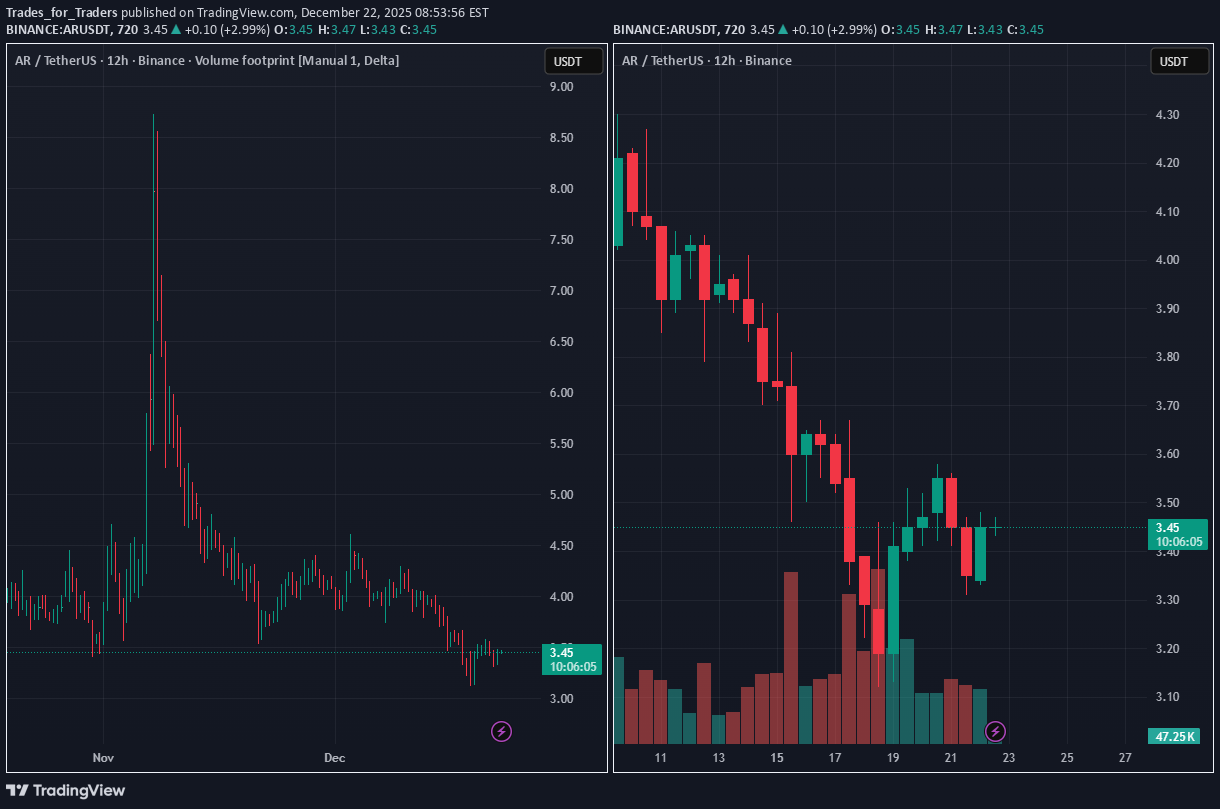Select the Dec label on the time axis
The height and width of the screenshot is (809, 1220).
pos(334,757)
